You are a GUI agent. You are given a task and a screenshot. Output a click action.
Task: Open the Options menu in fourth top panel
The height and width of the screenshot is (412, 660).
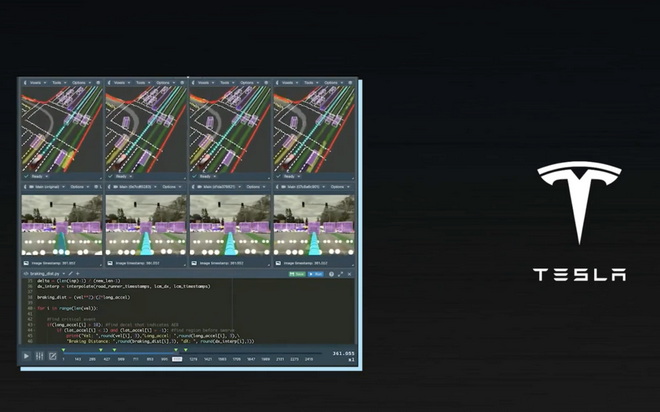(x=334, y=83)
